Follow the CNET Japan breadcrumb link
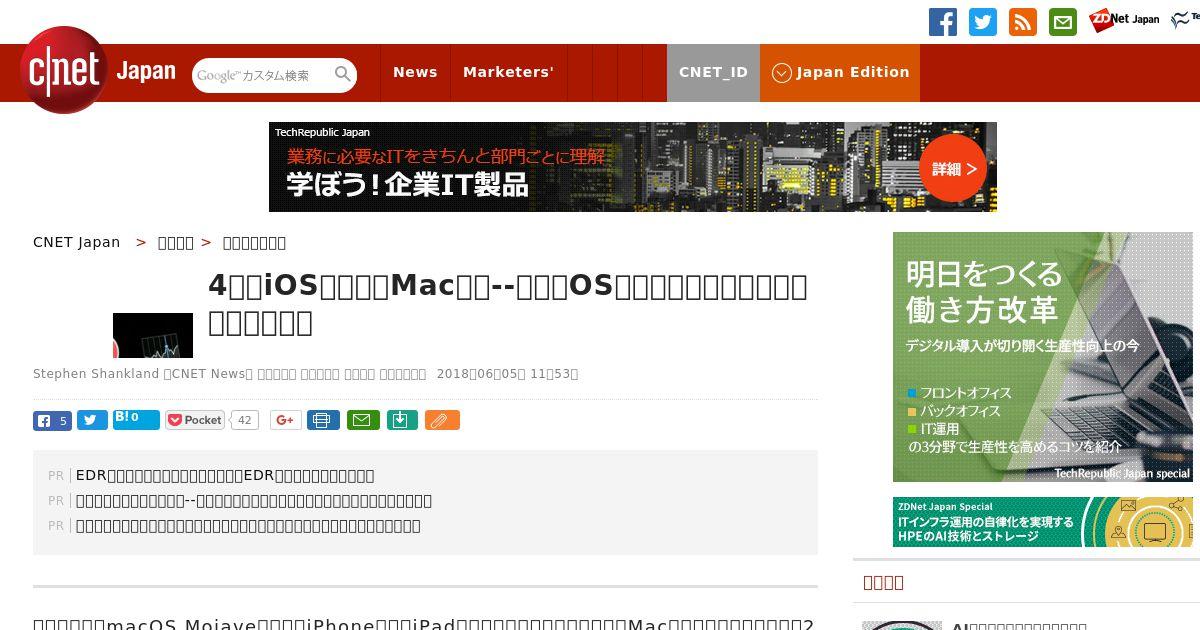 tap(76, 242)
